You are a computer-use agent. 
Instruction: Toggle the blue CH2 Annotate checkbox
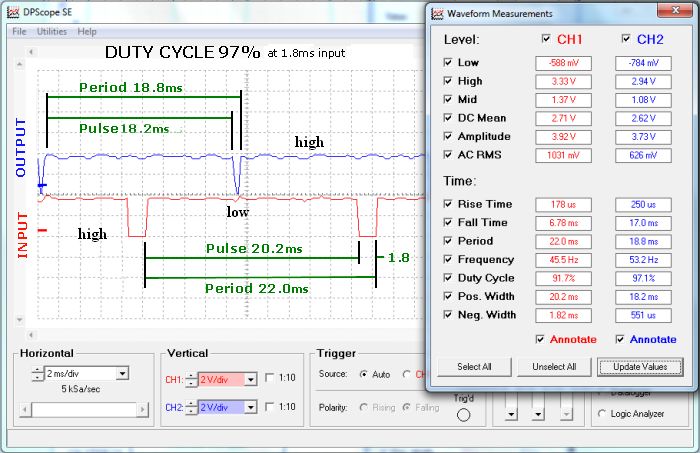[x=620, y=339]
